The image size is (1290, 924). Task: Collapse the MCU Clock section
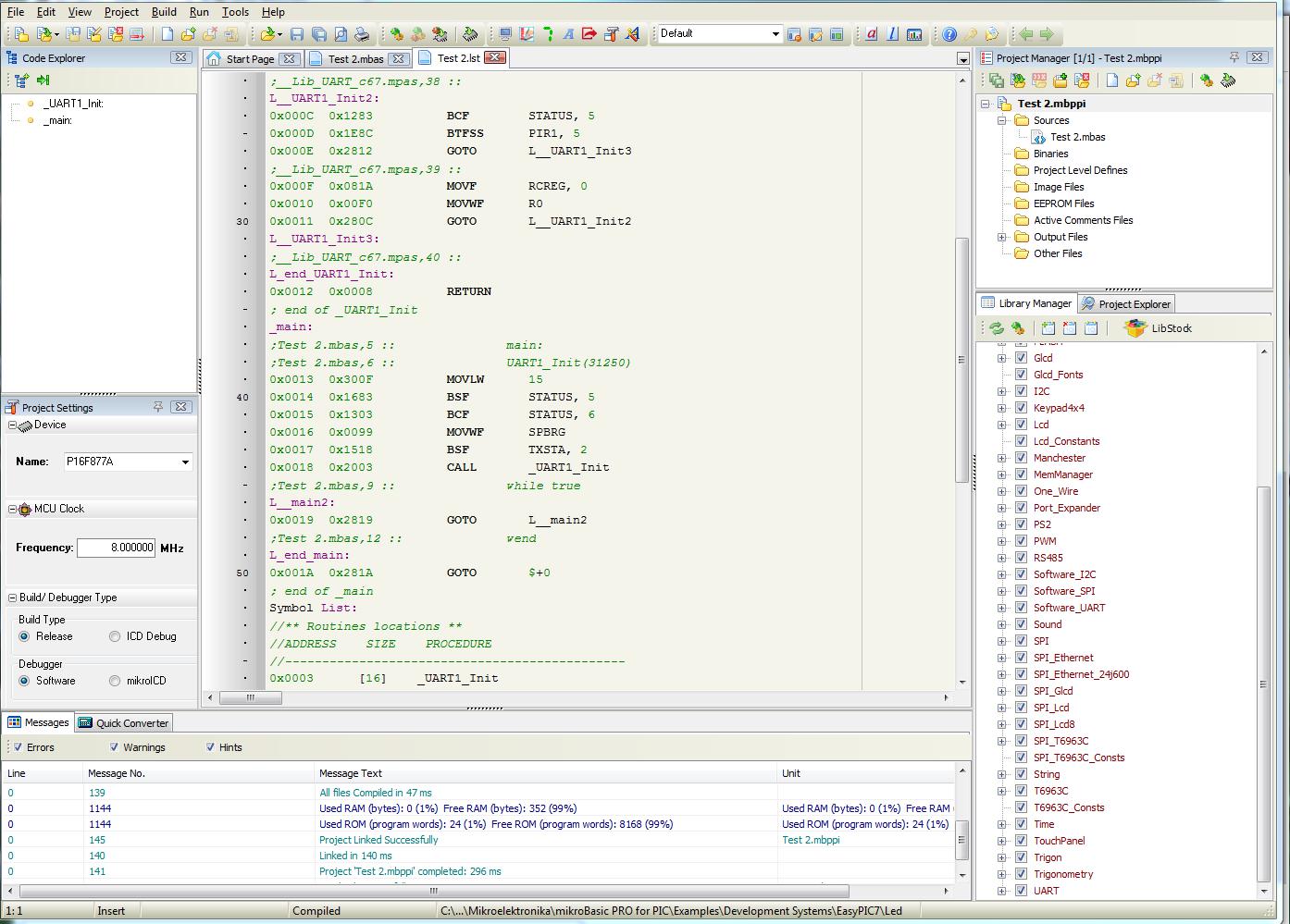click(13, 509)
